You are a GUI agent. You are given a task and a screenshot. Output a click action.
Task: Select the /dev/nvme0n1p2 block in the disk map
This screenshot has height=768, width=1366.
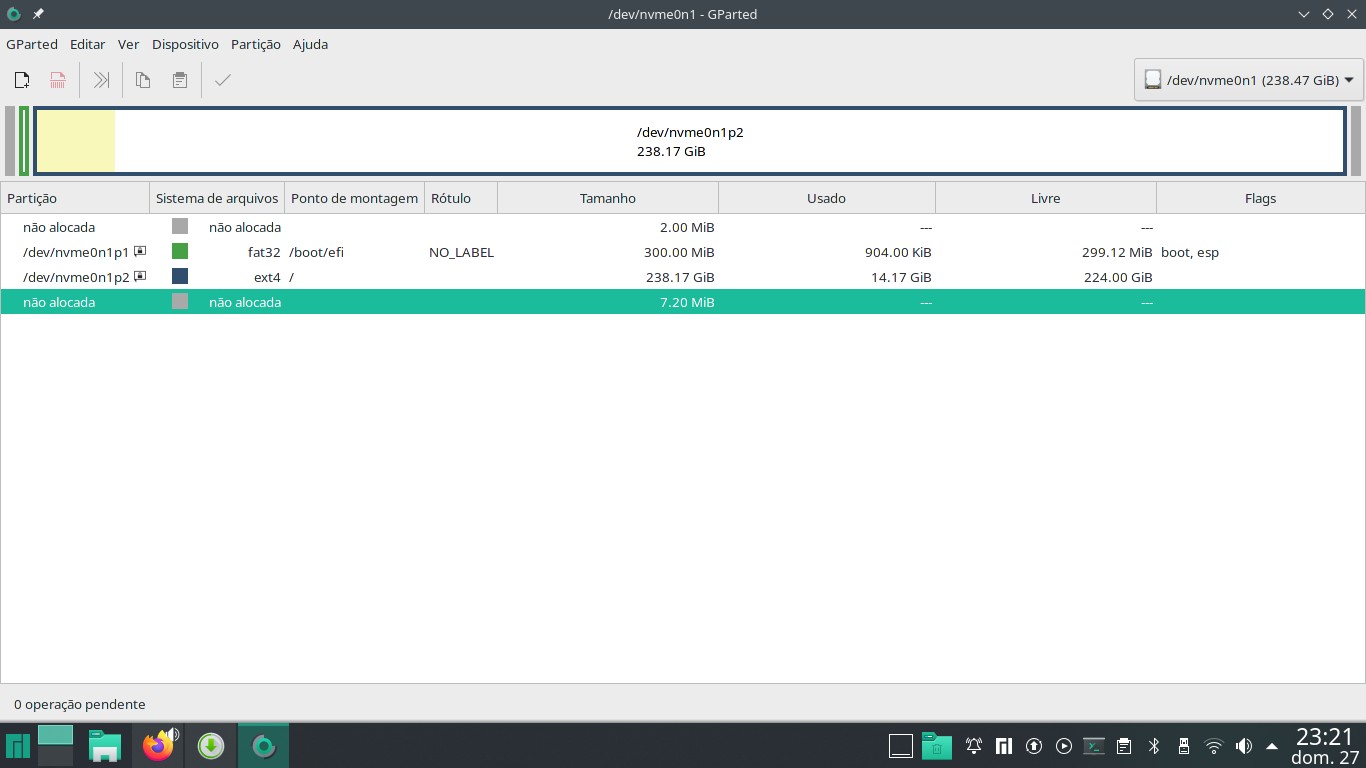point(690,141)
